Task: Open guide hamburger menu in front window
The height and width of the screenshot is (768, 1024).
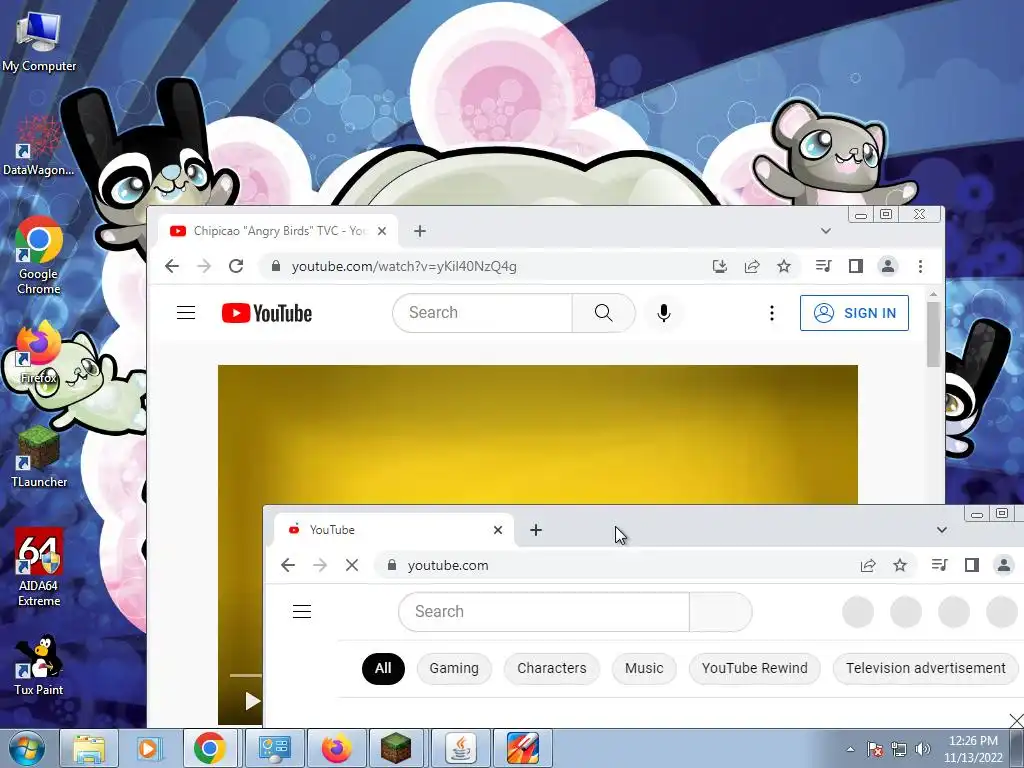Action: click(302, 612)
